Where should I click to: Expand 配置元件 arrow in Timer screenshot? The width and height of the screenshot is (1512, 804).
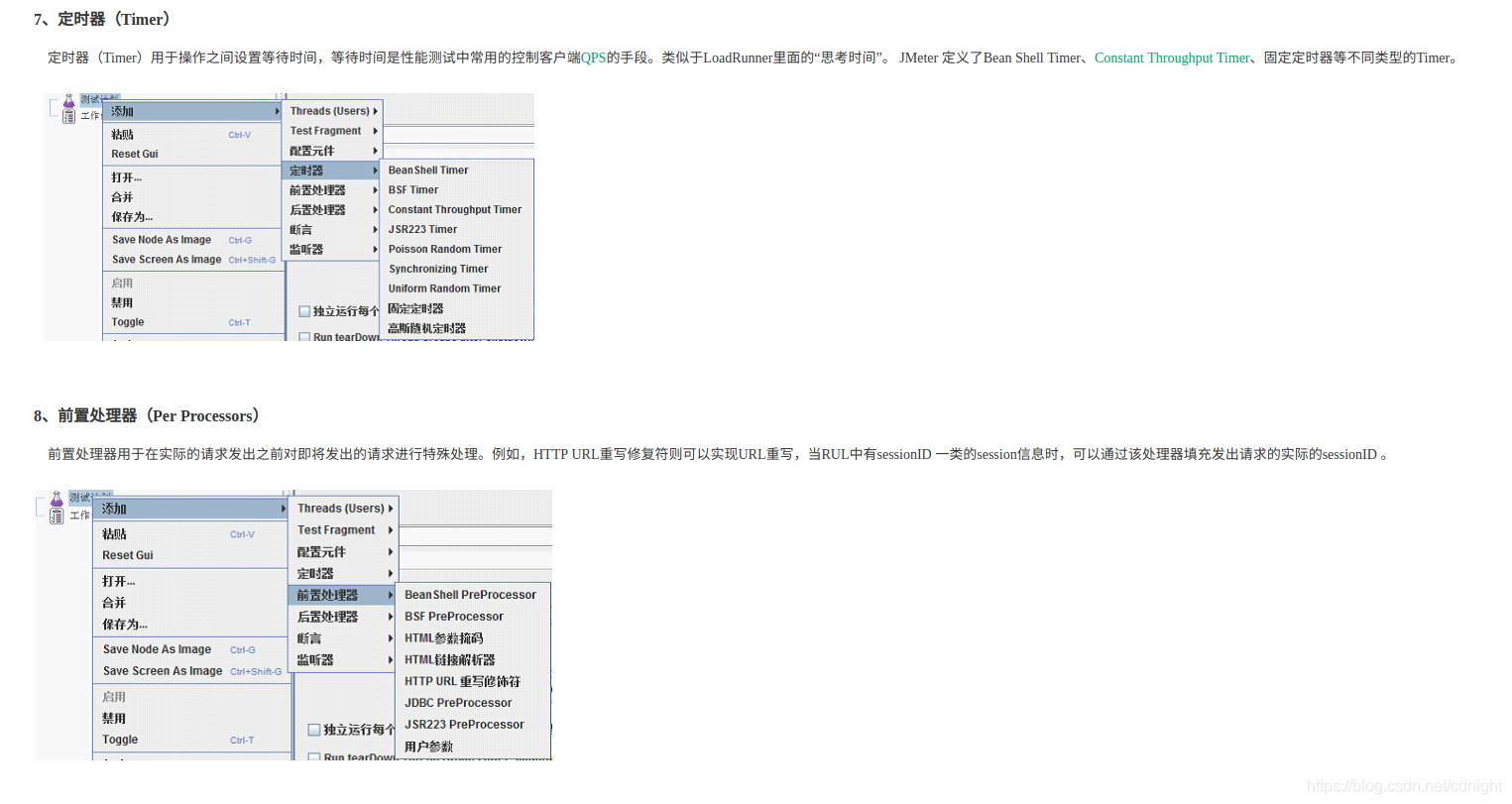375,151
